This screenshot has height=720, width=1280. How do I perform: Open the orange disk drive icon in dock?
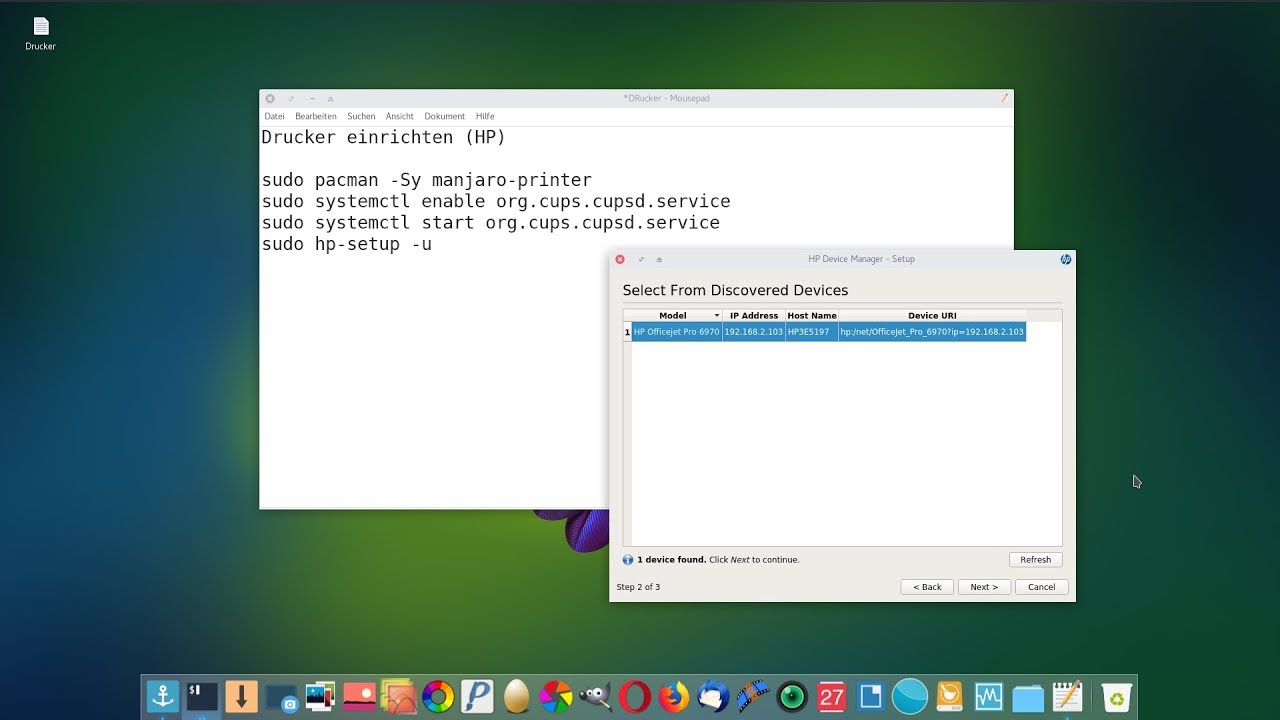coord(949,696)
